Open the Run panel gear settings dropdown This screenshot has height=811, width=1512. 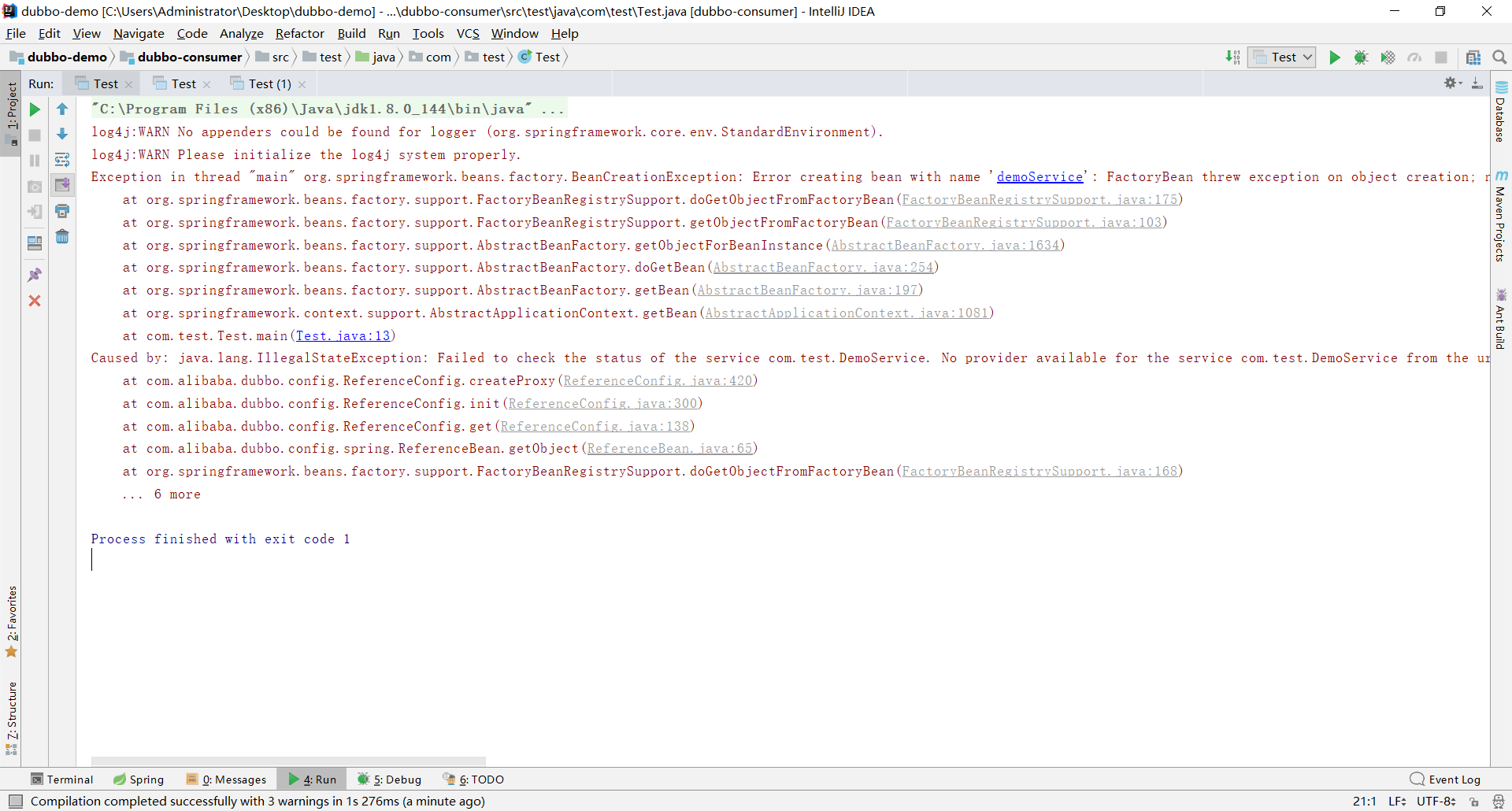tap(1452, 83)
